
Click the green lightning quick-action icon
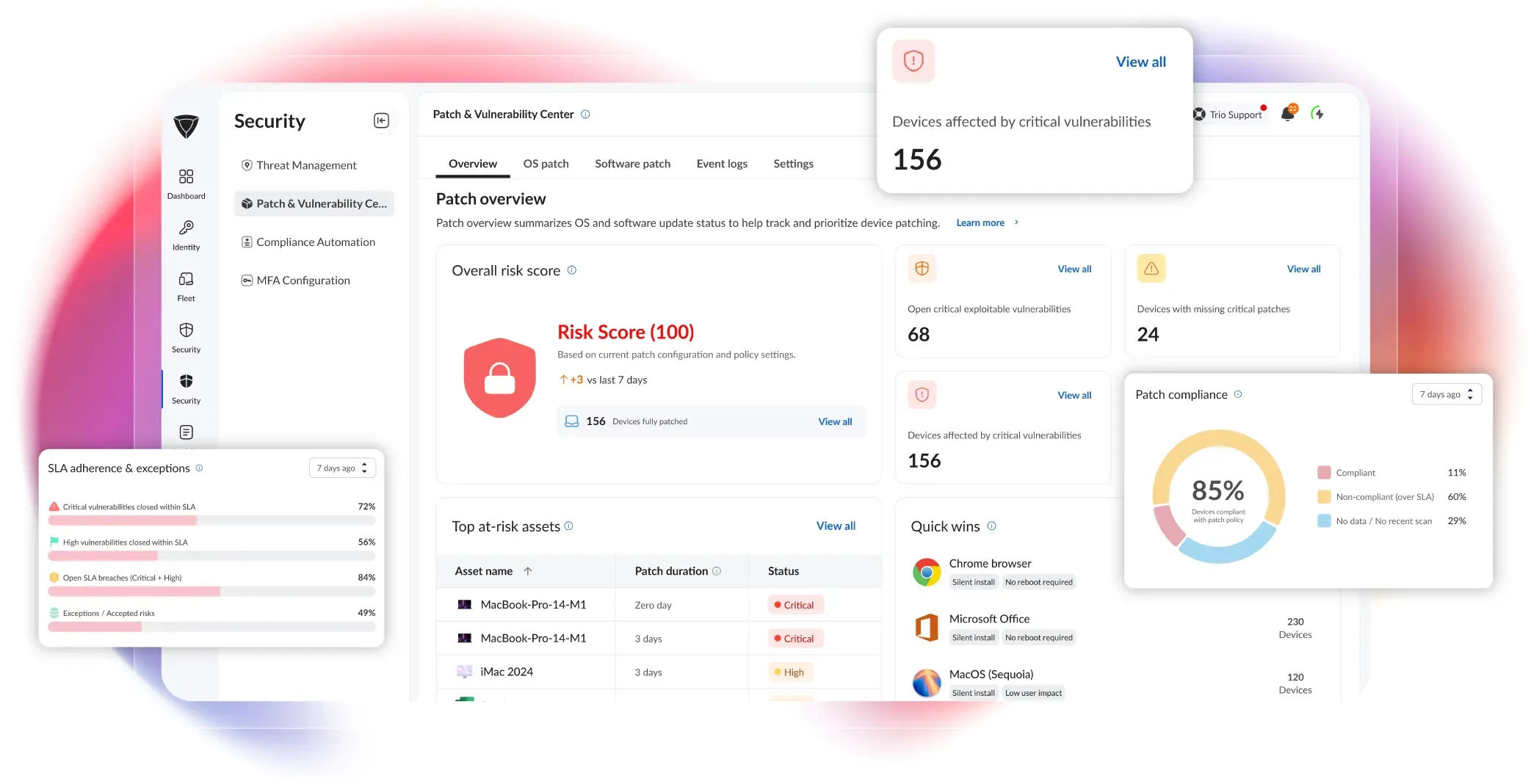(1318, 113)
